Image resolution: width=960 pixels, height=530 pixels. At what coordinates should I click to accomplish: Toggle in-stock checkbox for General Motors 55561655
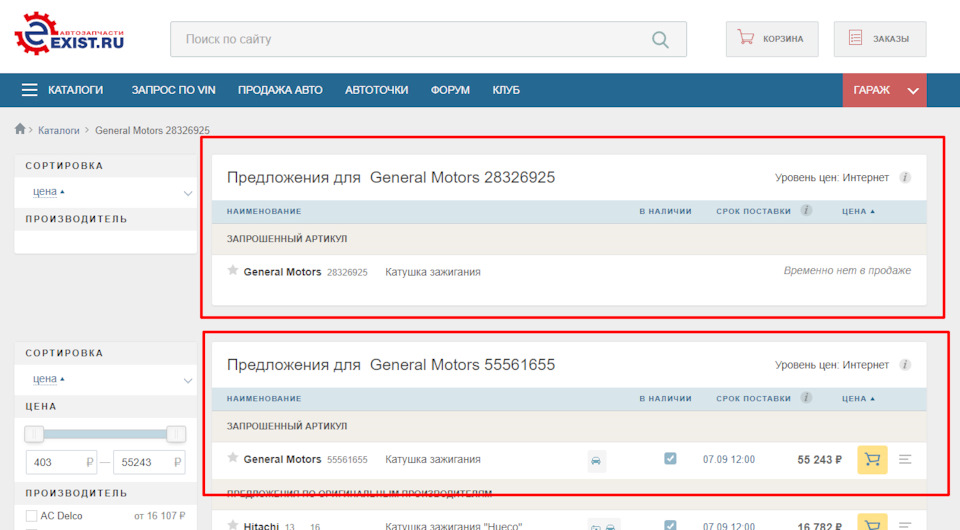(x=670, y=458)
